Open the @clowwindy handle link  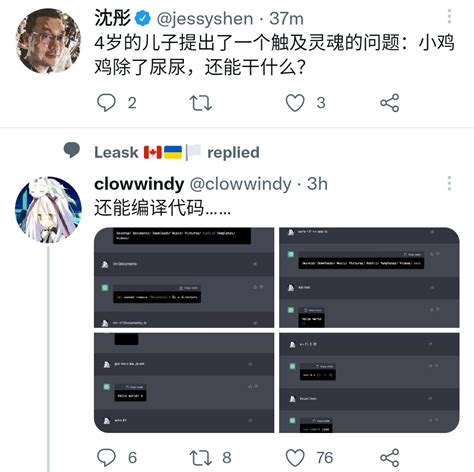(240, 184)
